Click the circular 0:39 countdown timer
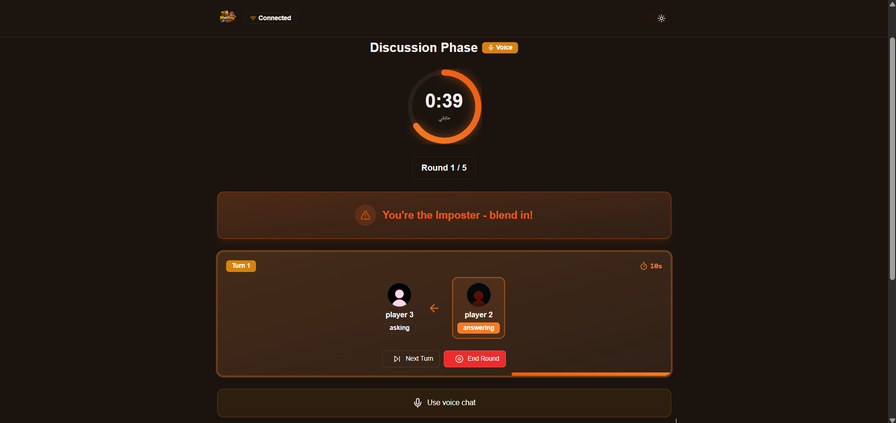Image resolution: width=896 pixels, height=423 pixels. pyautogui.click(x=444, y=106)
